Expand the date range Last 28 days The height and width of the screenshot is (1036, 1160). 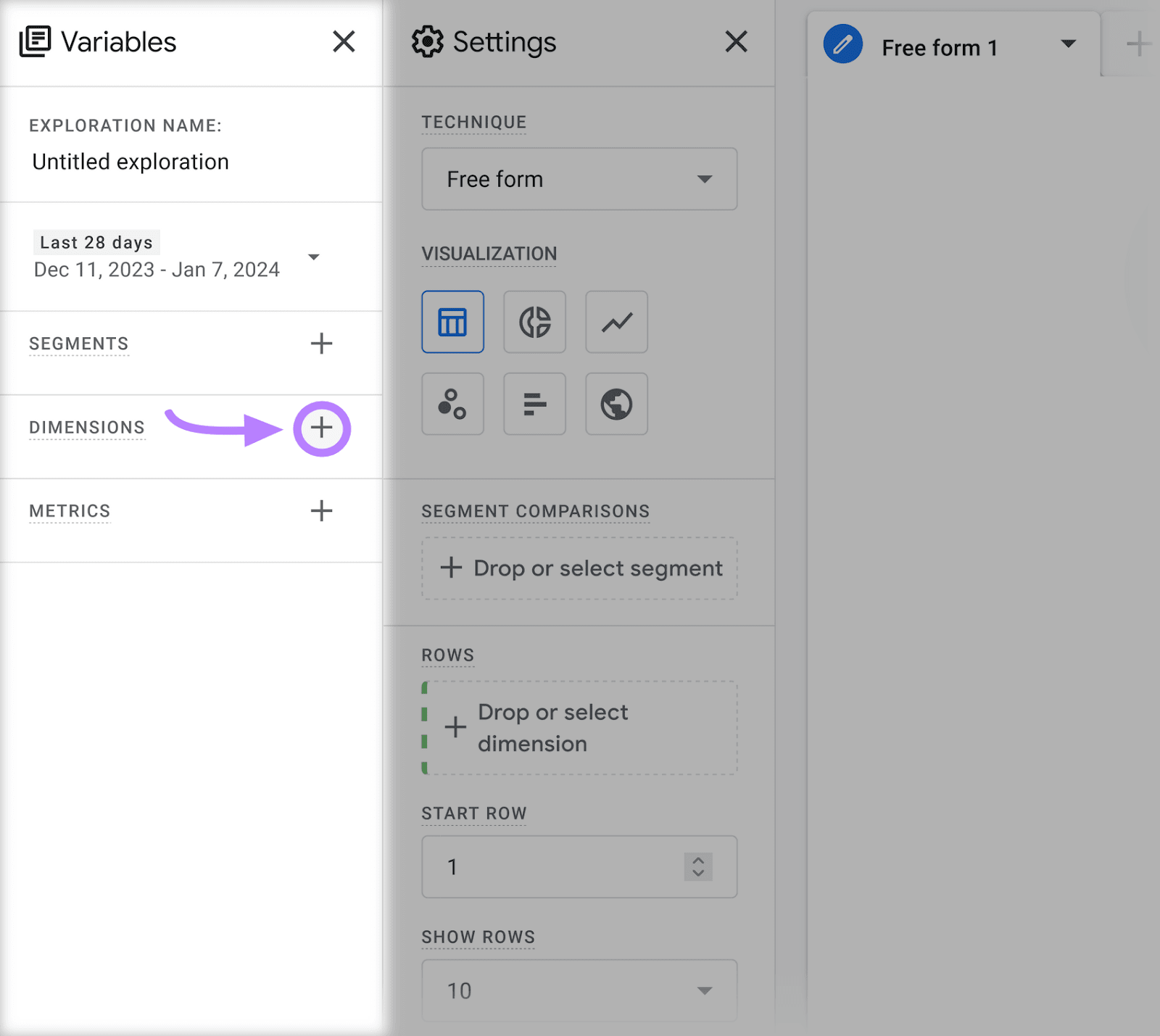314,257
